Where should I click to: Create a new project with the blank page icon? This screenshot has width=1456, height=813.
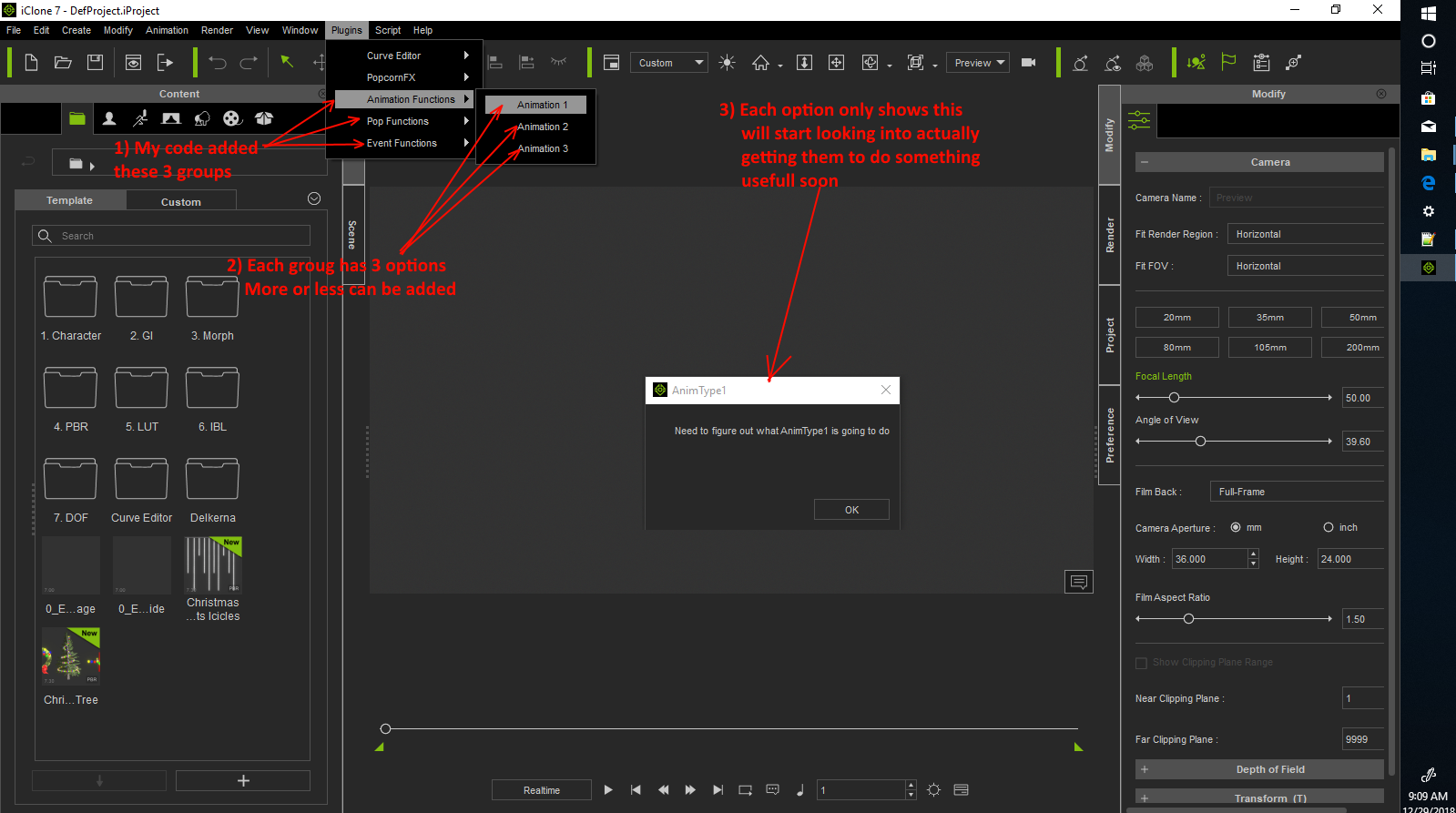(31, 63)
